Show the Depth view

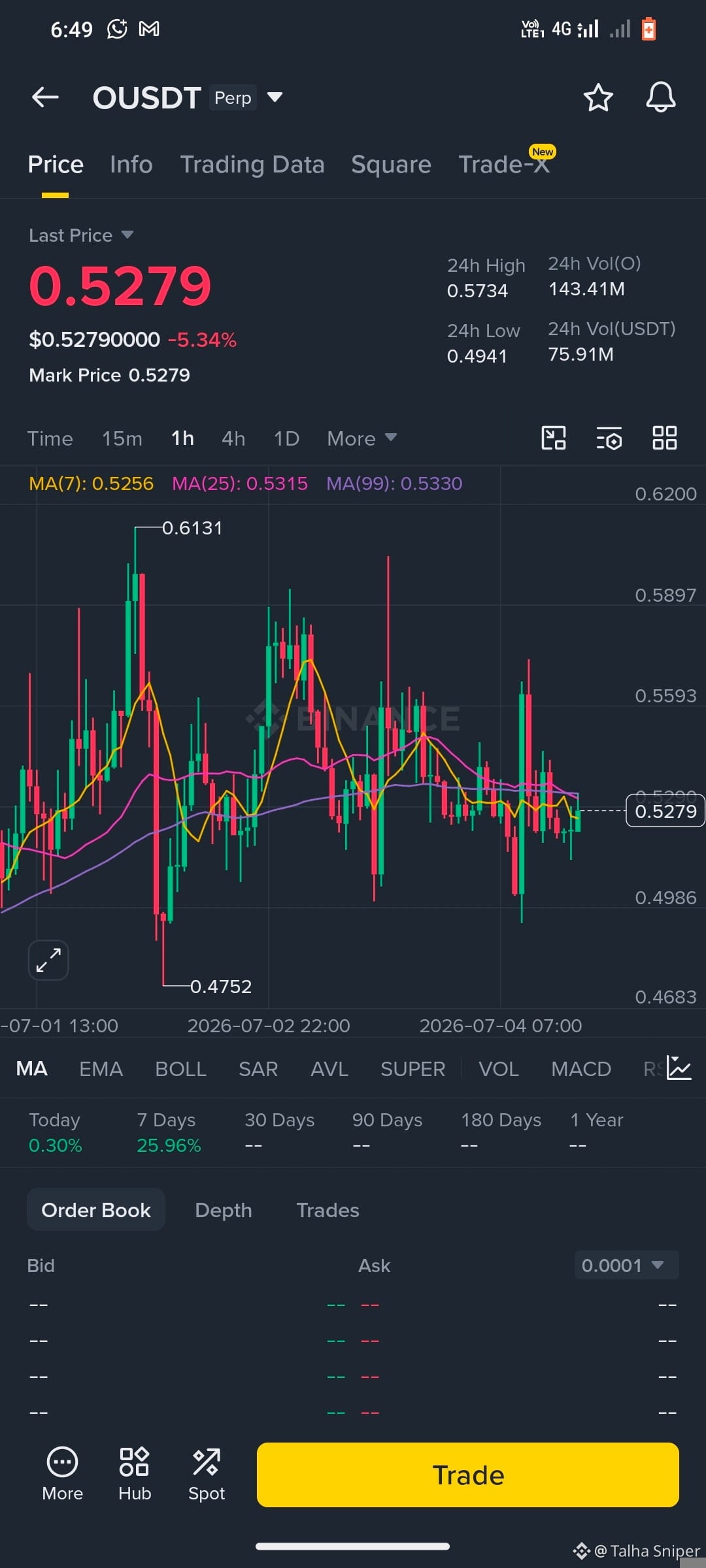[224, 1210]
